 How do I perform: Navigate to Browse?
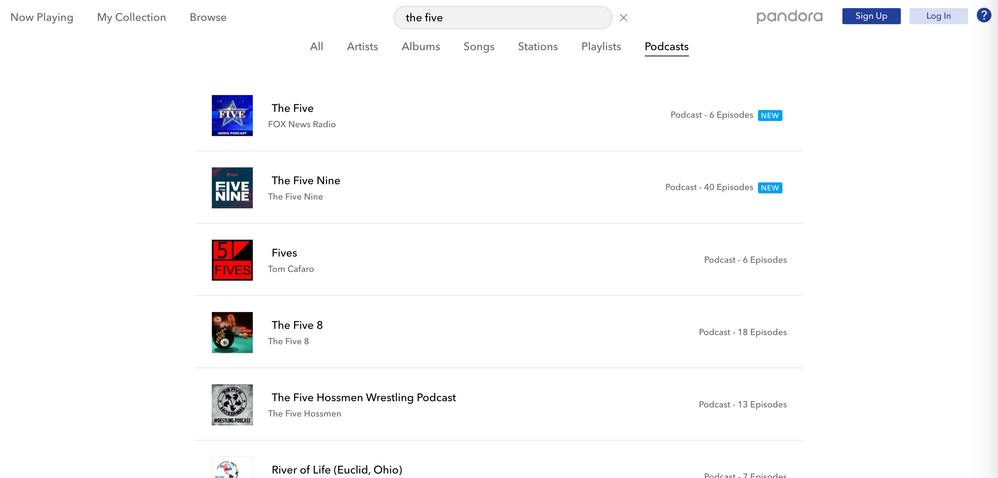click(208, 17)
